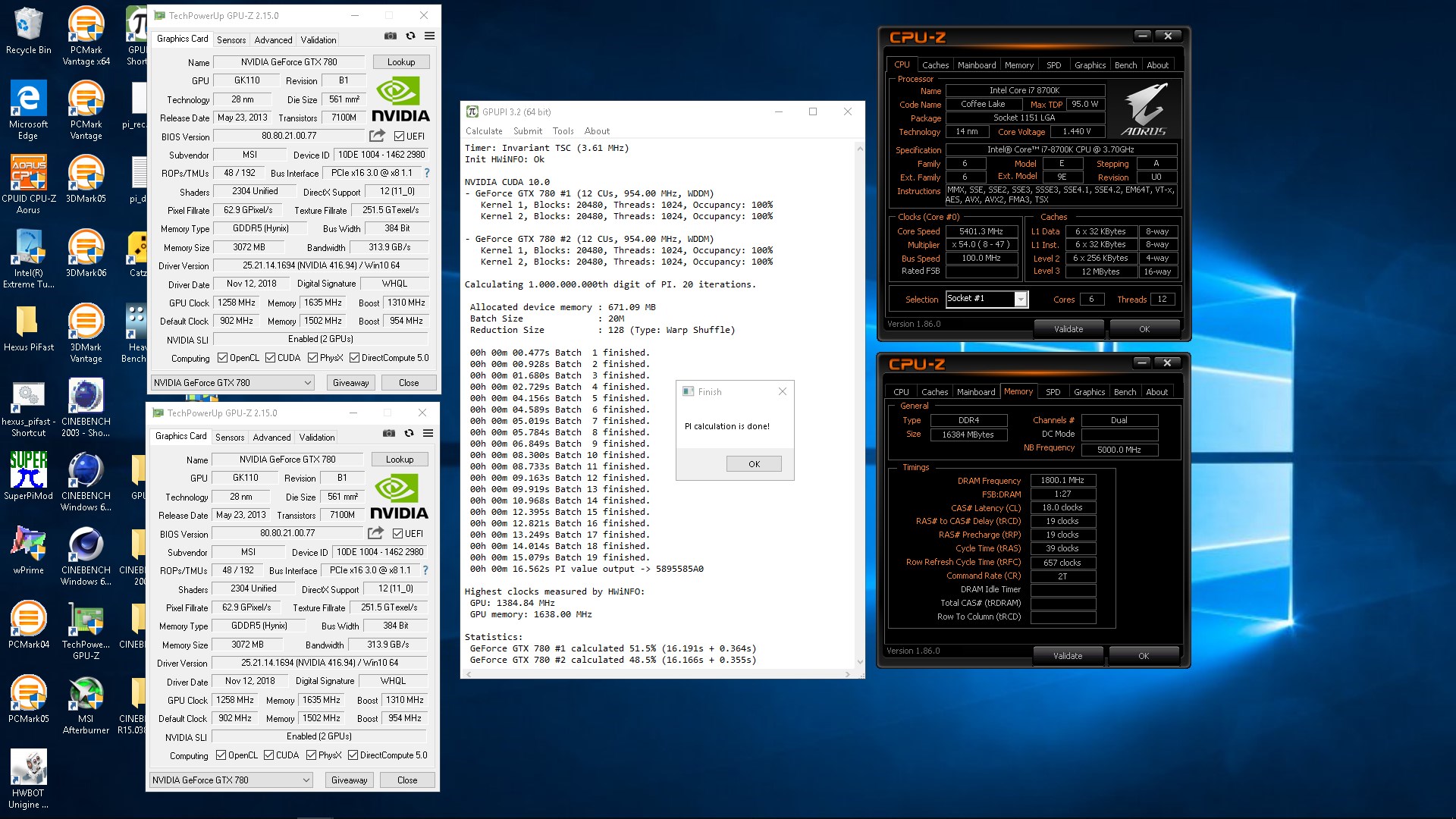
Task: Click Close button in top GPU-Z
Action: [409, 383]
